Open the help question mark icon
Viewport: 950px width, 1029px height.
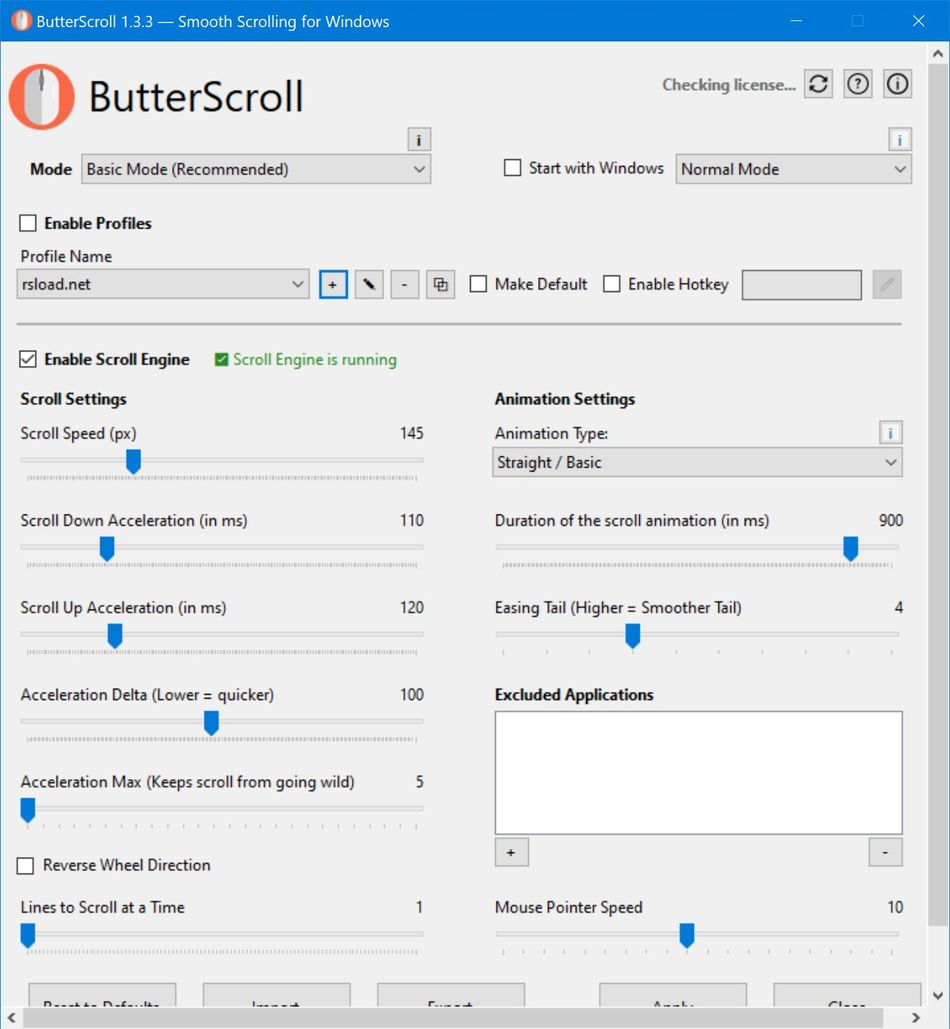(x=857, y=84)
